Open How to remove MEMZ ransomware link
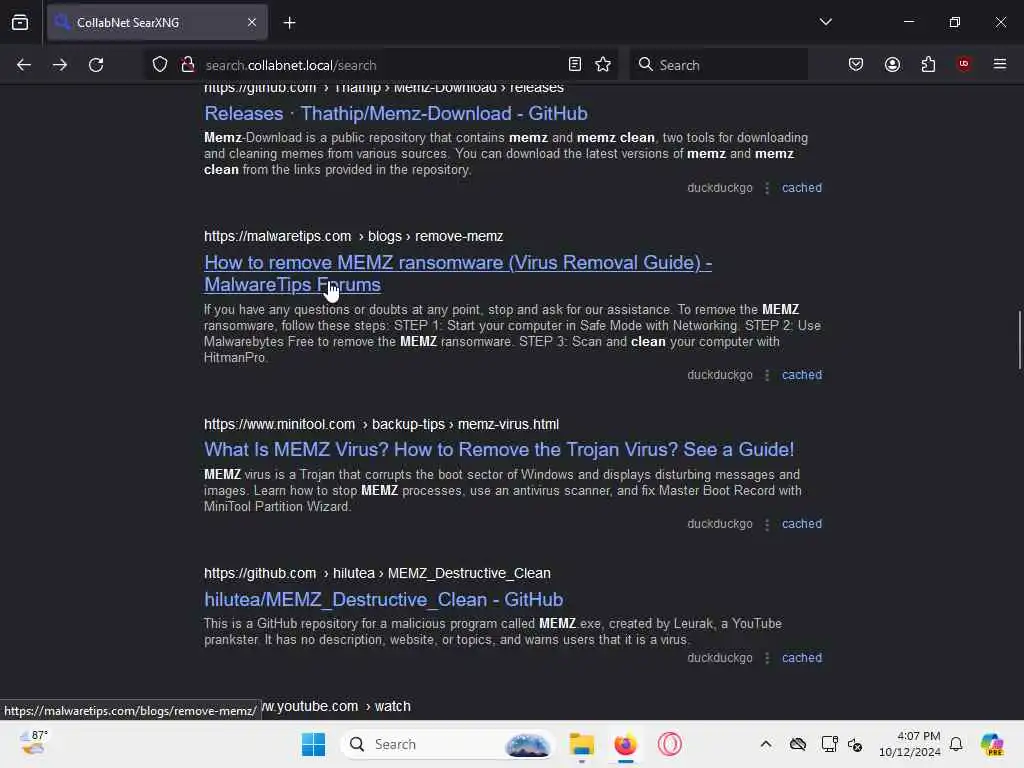The height and width of the screenshot is (768, 1024). tap(458, 274)
